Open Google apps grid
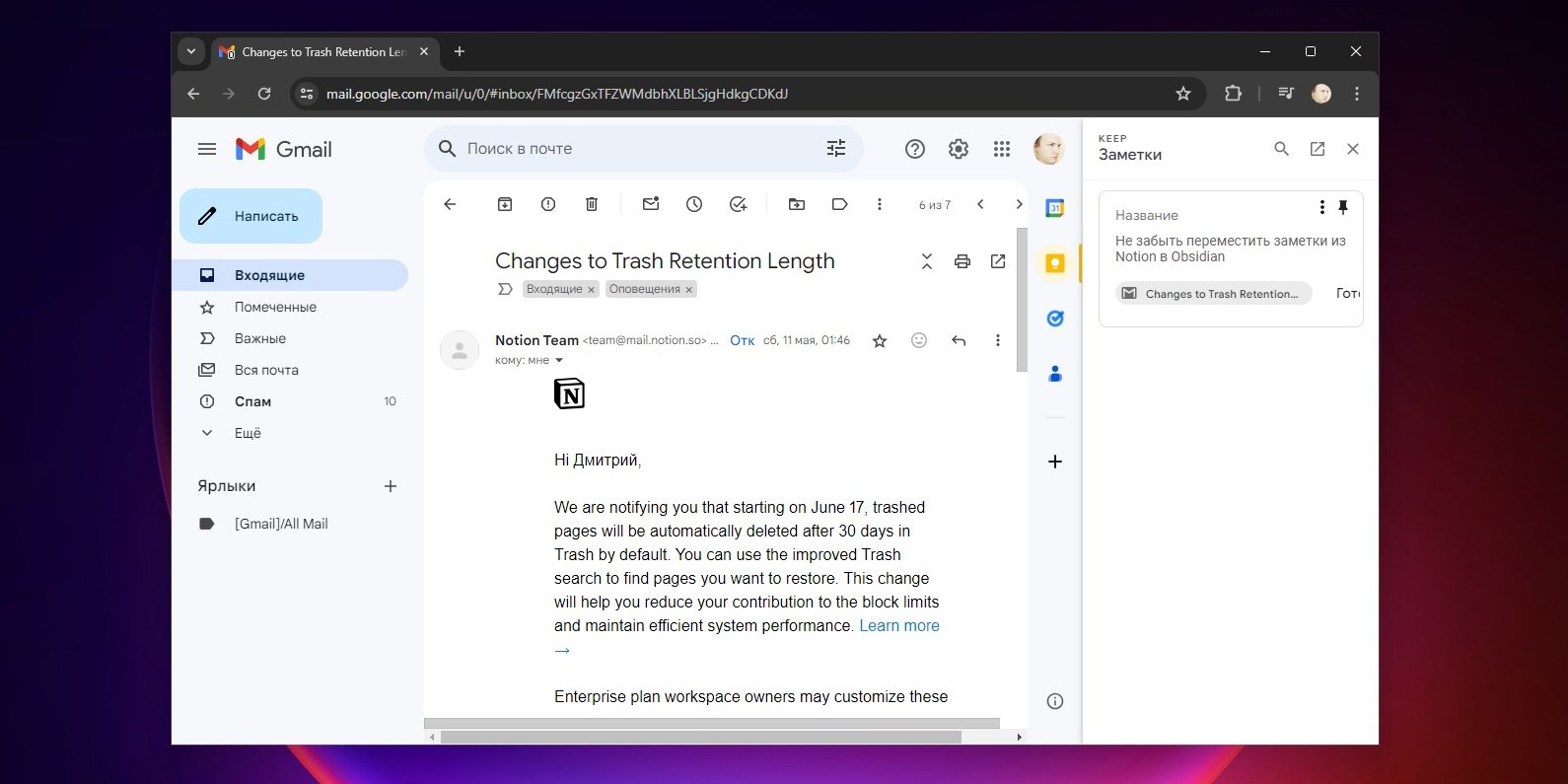 tap(1002, 149)
